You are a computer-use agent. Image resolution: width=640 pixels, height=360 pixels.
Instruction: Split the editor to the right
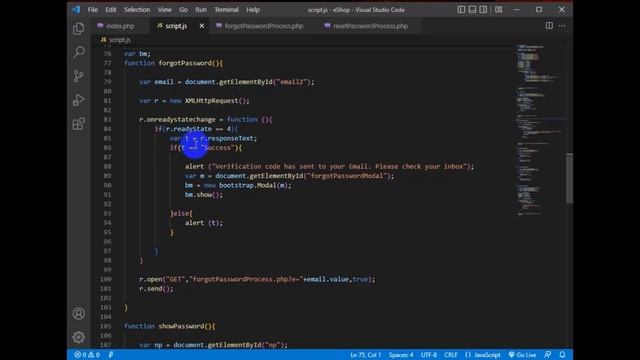click(549, 26)
